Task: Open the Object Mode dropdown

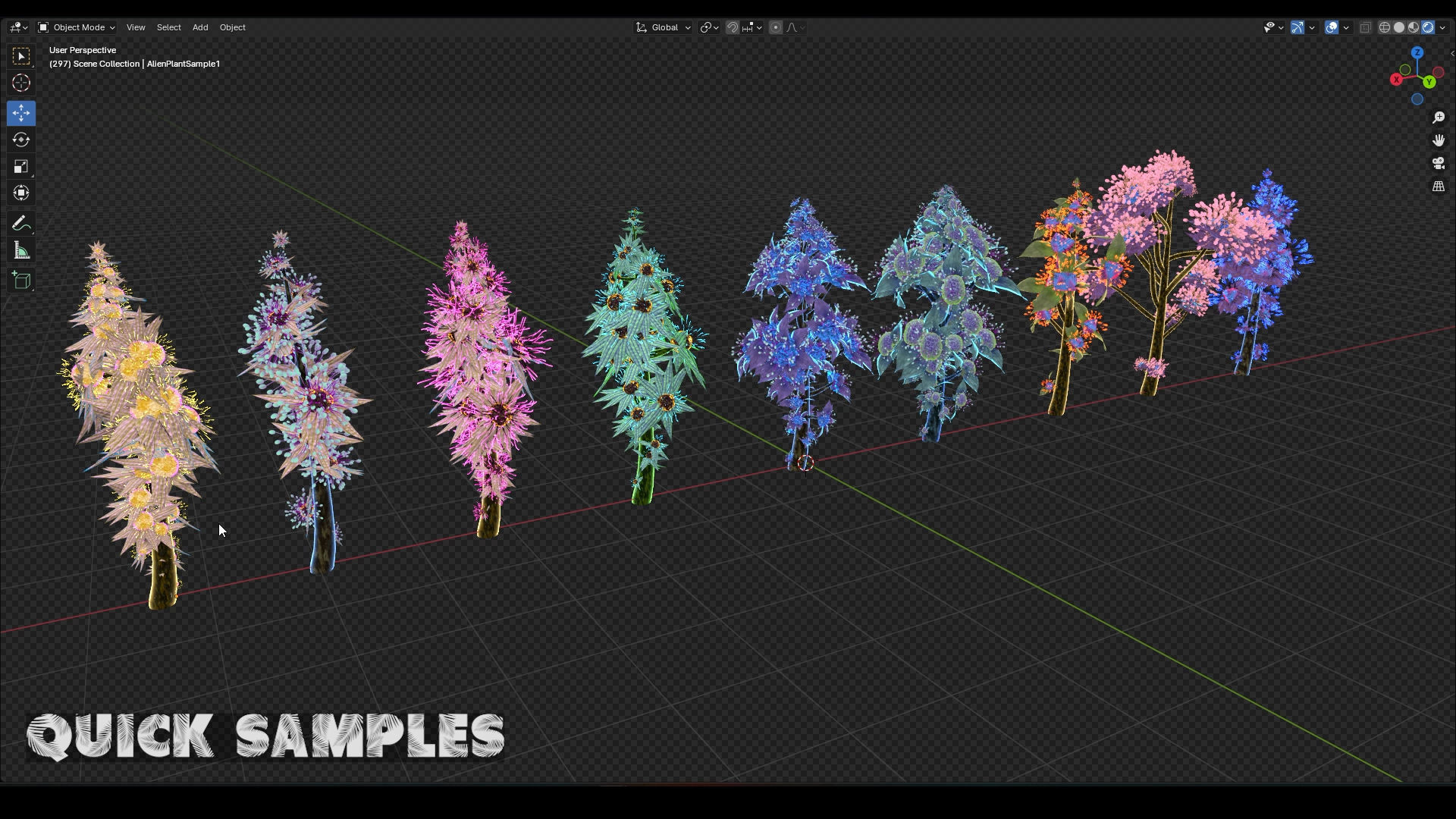Action: pyautogui.click(x=76, y=27)
